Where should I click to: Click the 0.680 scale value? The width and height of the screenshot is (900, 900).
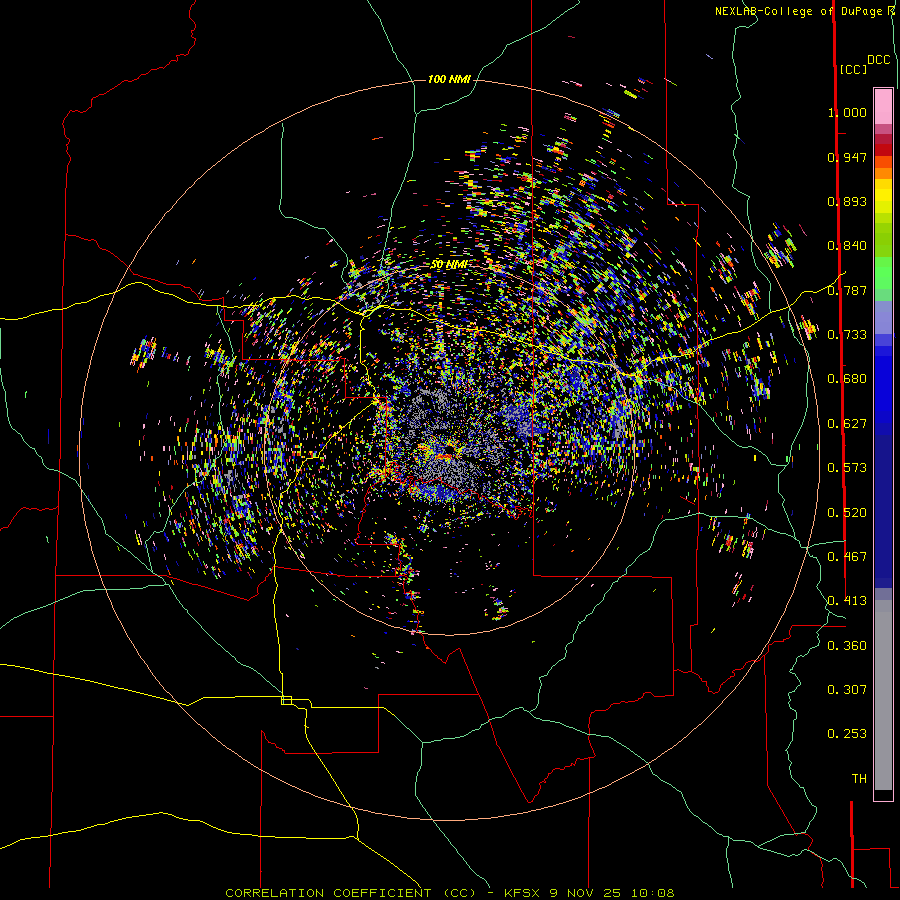[847, 379]
